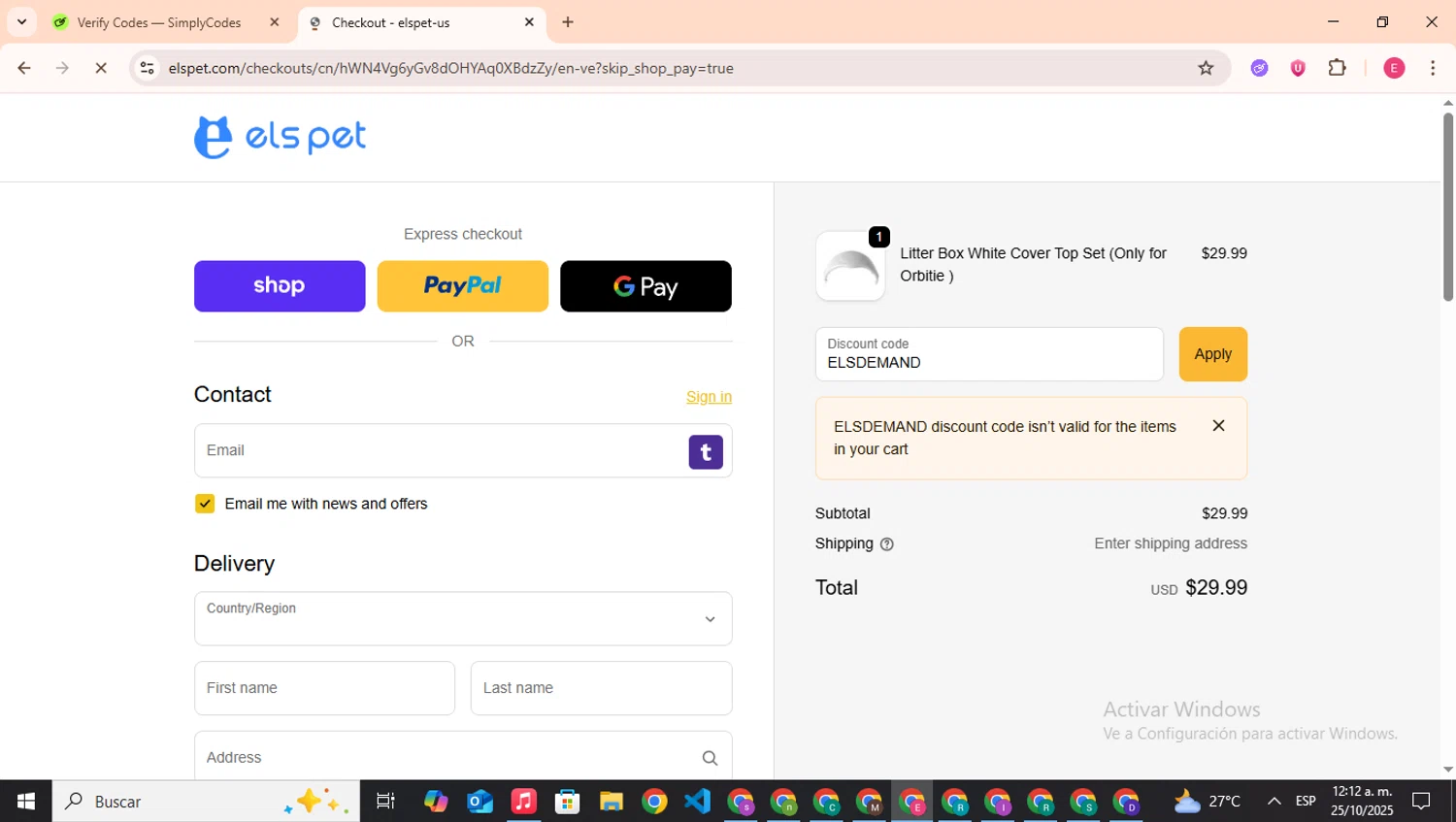This screenshot has height=822, width=1456.
Task: Open the Extensions puzzle menu
Action: pos(1338,68)
